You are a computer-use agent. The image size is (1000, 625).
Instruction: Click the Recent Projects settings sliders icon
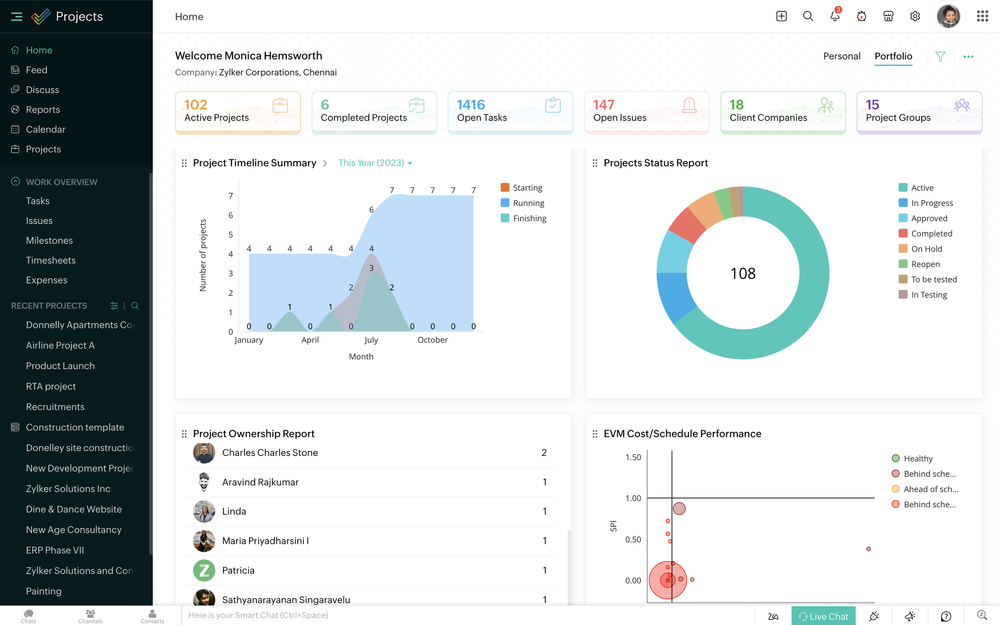(x=114, y=306)
